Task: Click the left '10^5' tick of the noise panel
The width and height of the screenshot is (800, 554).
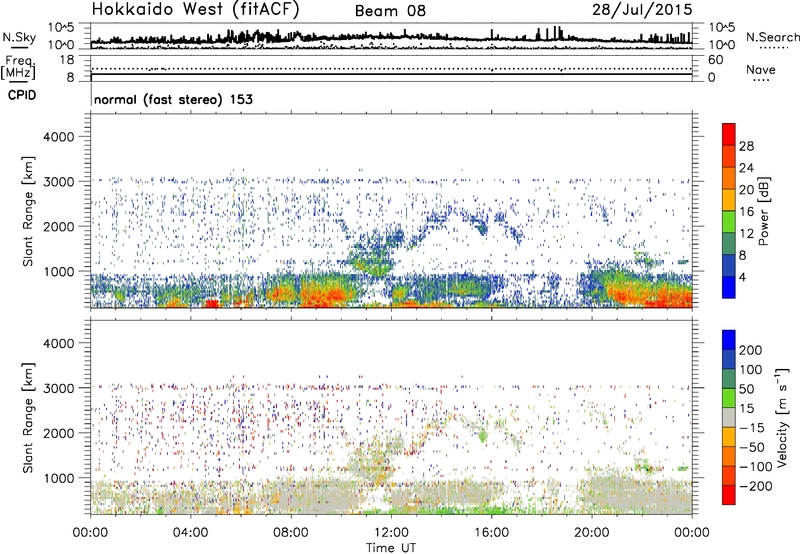Action: 61,28
